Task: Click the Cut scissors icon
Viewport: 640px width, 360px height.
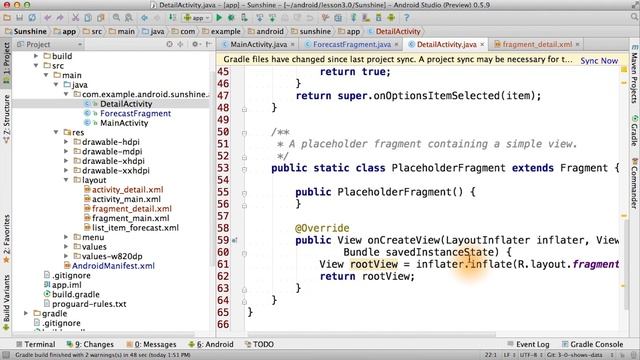Action: 76,18
